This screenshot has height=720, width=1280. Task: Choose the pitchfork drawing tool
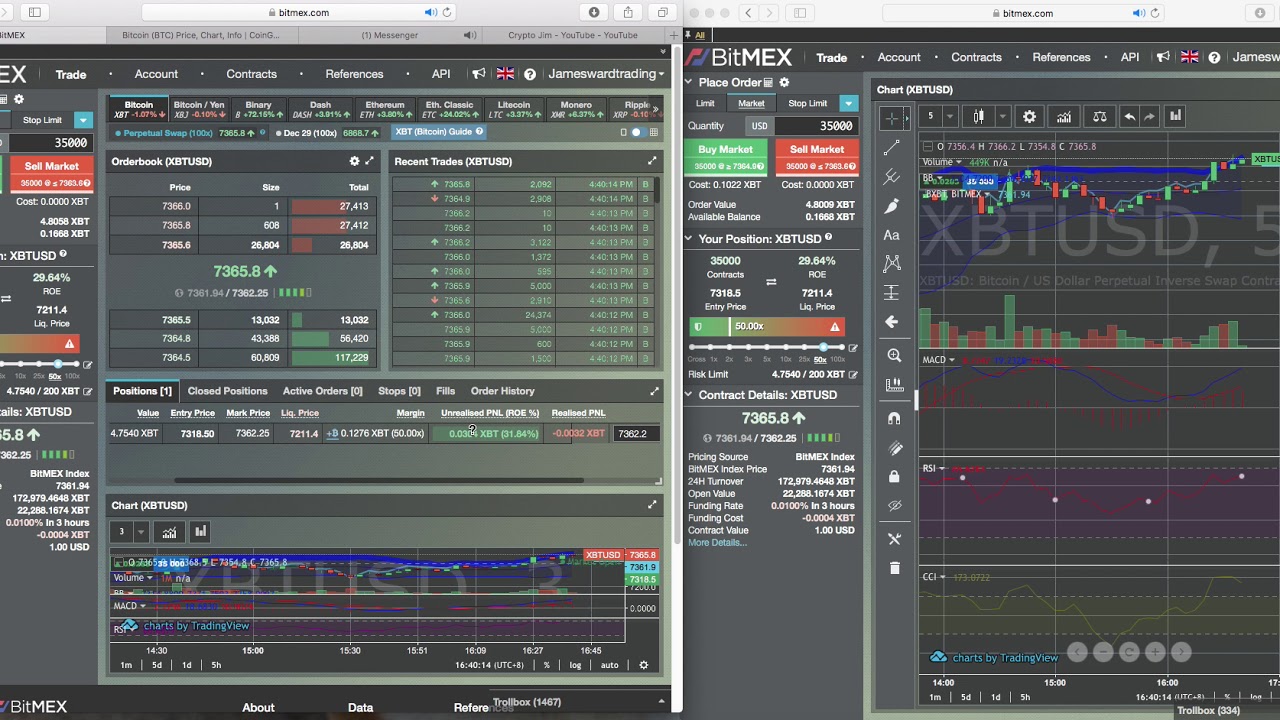pos(893,176)
